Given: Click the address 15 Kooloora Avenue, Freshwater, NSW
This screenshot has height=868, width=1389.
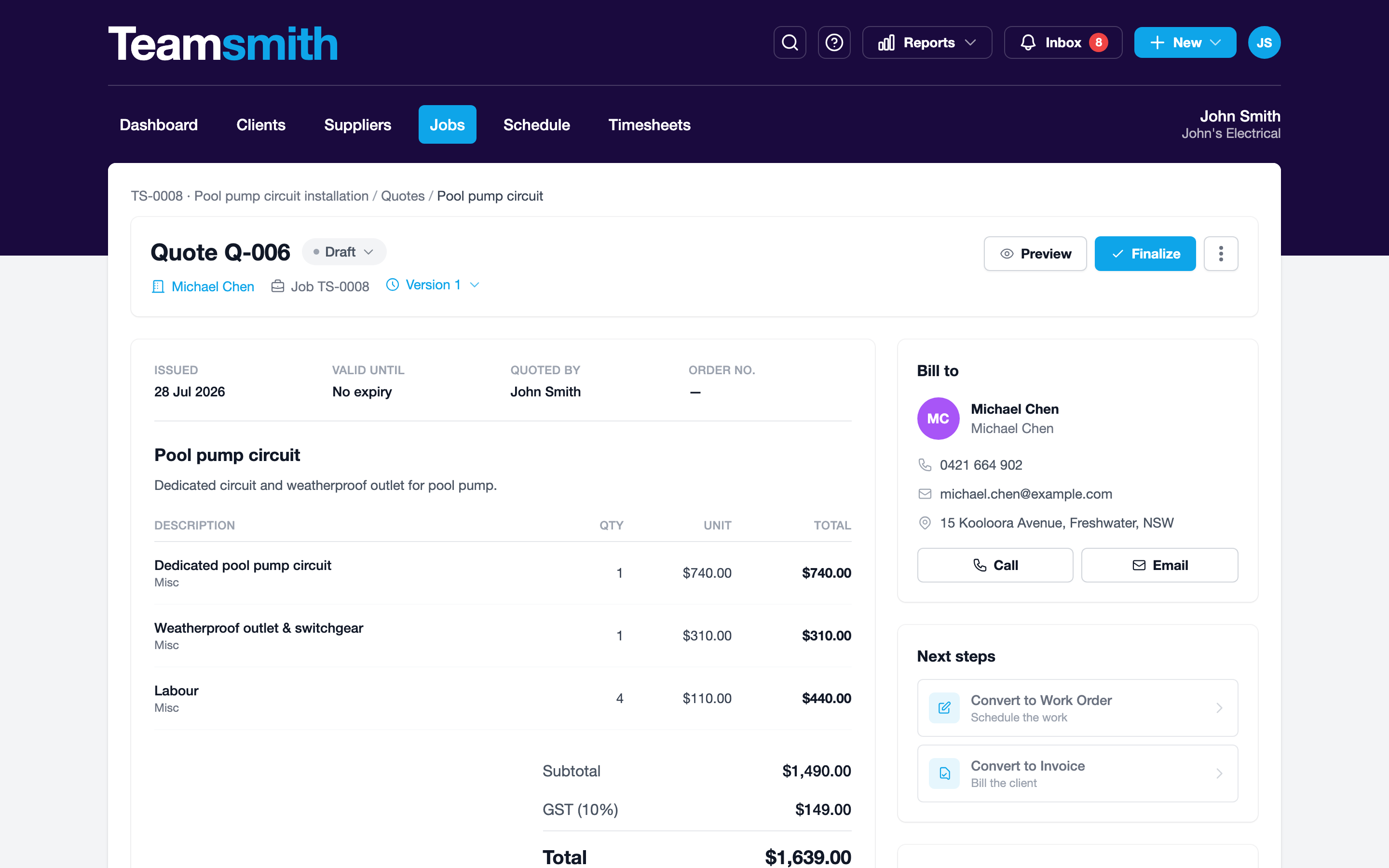Looking at the screenshot, I should pyautogui.click(x=1057, y=523).
